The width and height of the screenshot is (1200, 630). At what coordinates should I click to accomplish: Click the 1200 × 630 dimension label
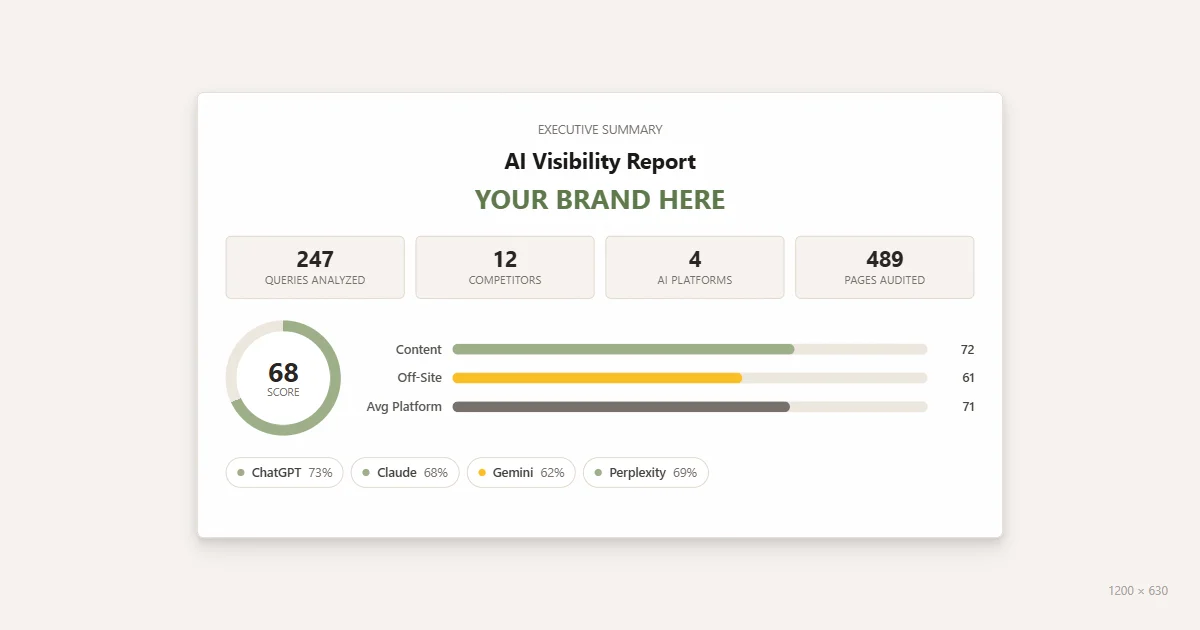(1139, 591)
